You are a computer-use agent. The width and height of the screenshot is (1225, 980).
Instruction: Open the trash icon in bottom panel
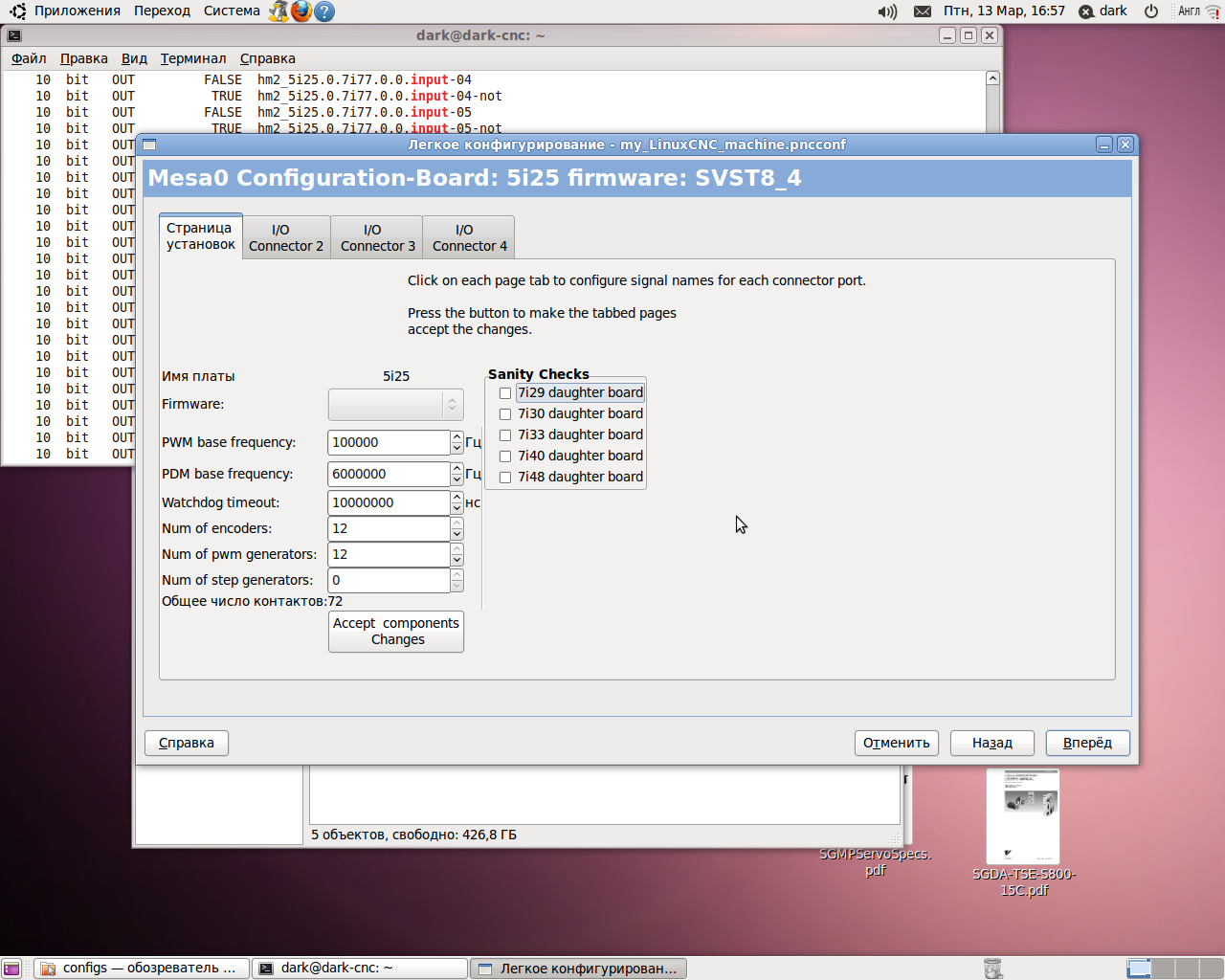click(x=992, y=969)
